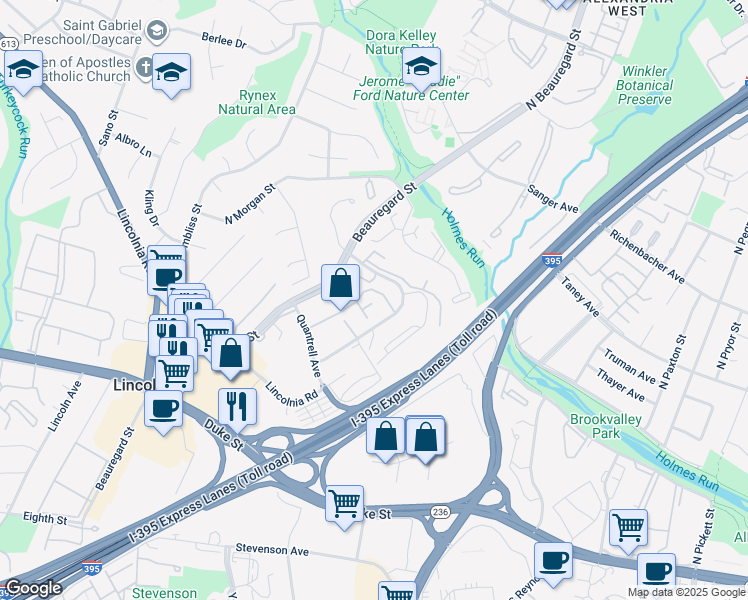This screenshot has height=600, width=748.
Task: Click the school marker near Dora Kelley Nature Park
Action: coord(421,69)
